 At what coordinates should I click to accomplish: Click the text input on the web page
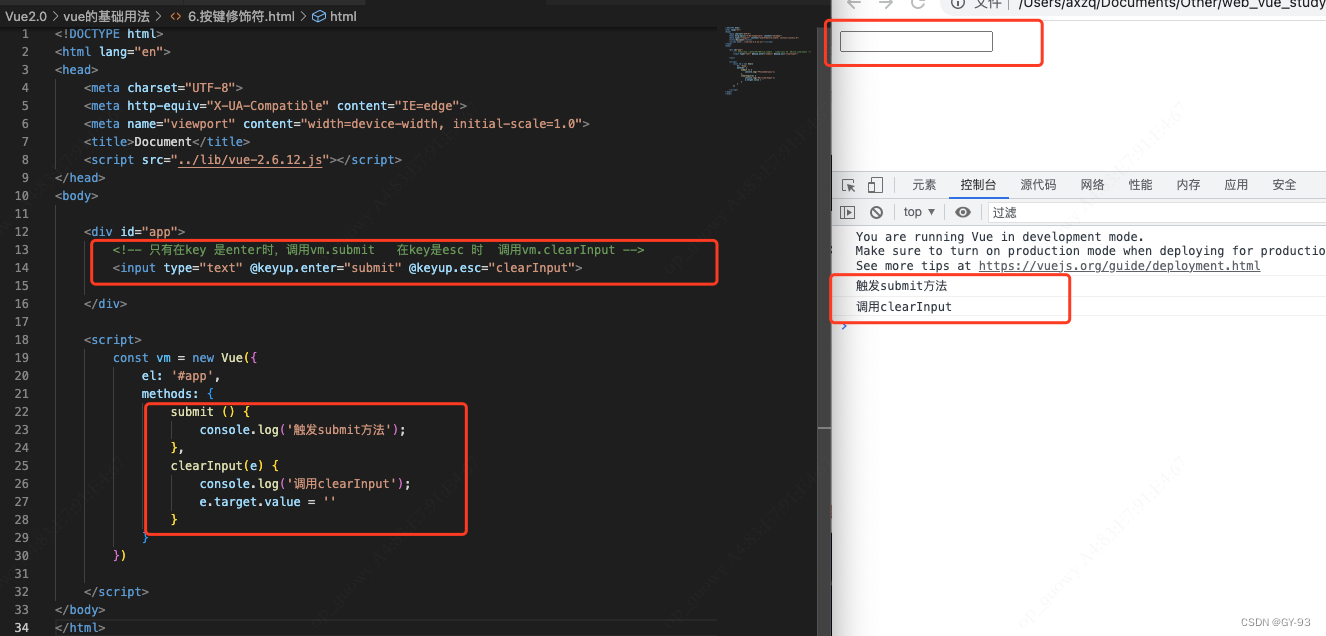[916, 41]
